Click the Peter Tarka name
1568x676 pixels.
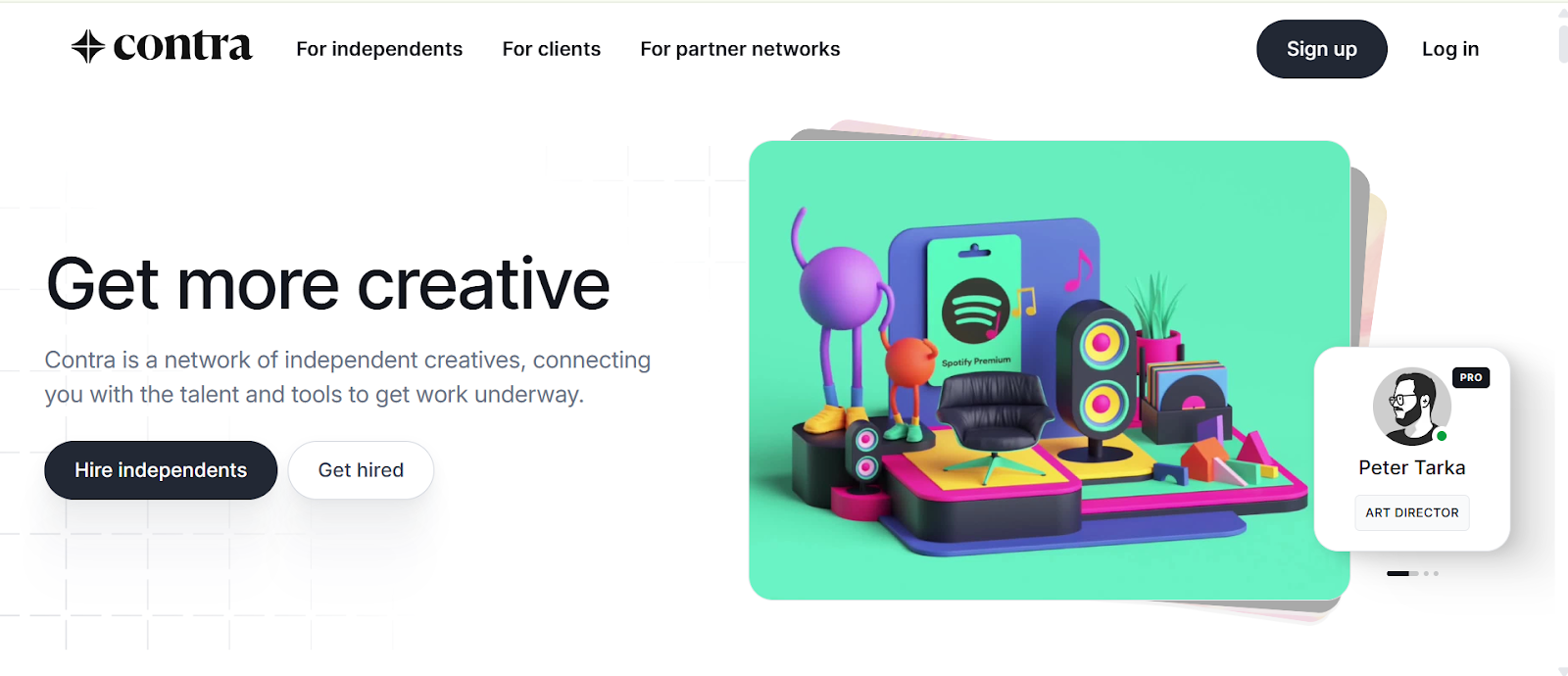1412,468
